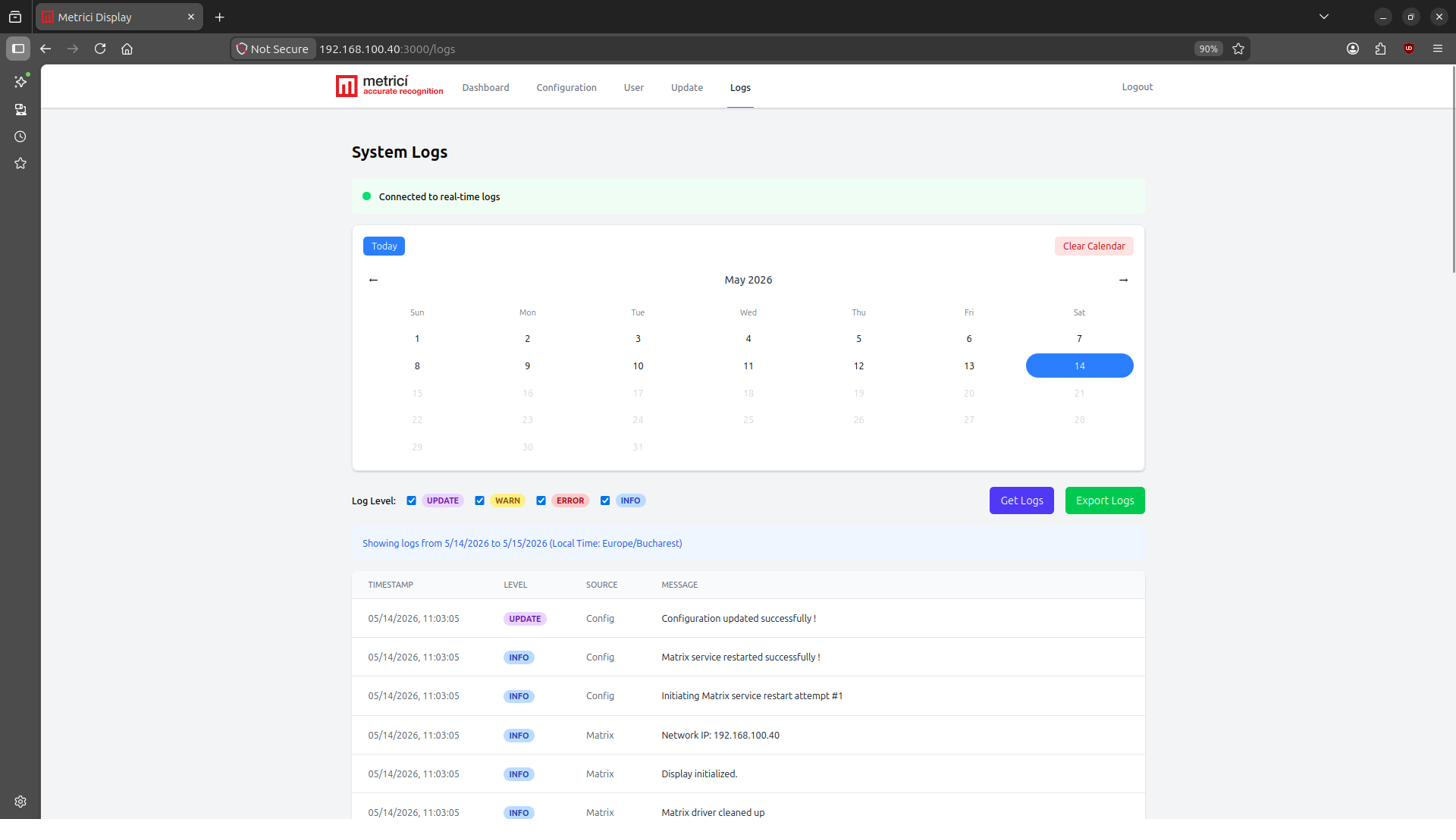Click the TIMESTAMP column header
Viewport: 1456px width, 840px height.
tap(390, 585)
